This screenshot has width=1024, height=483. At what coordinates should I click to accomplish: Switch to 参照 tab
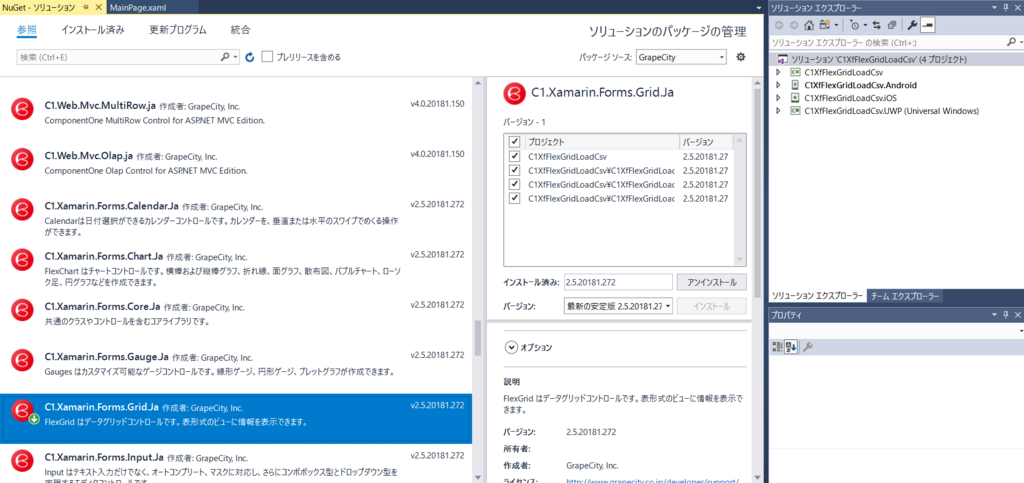(27, 30)
